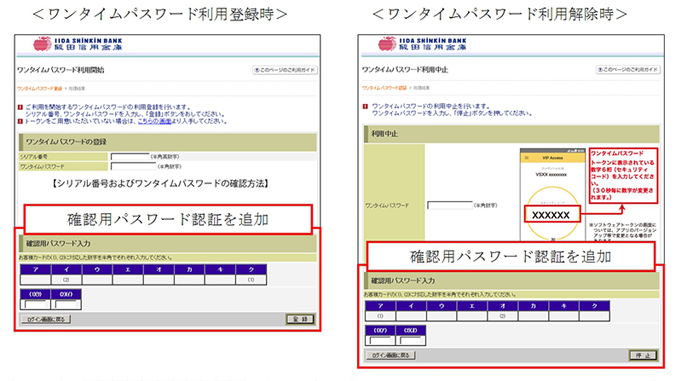This screenshot has width=680, height=381.
Task: Click the hamburger menu icon in VIP Access phone image
Action: [526, 158]
